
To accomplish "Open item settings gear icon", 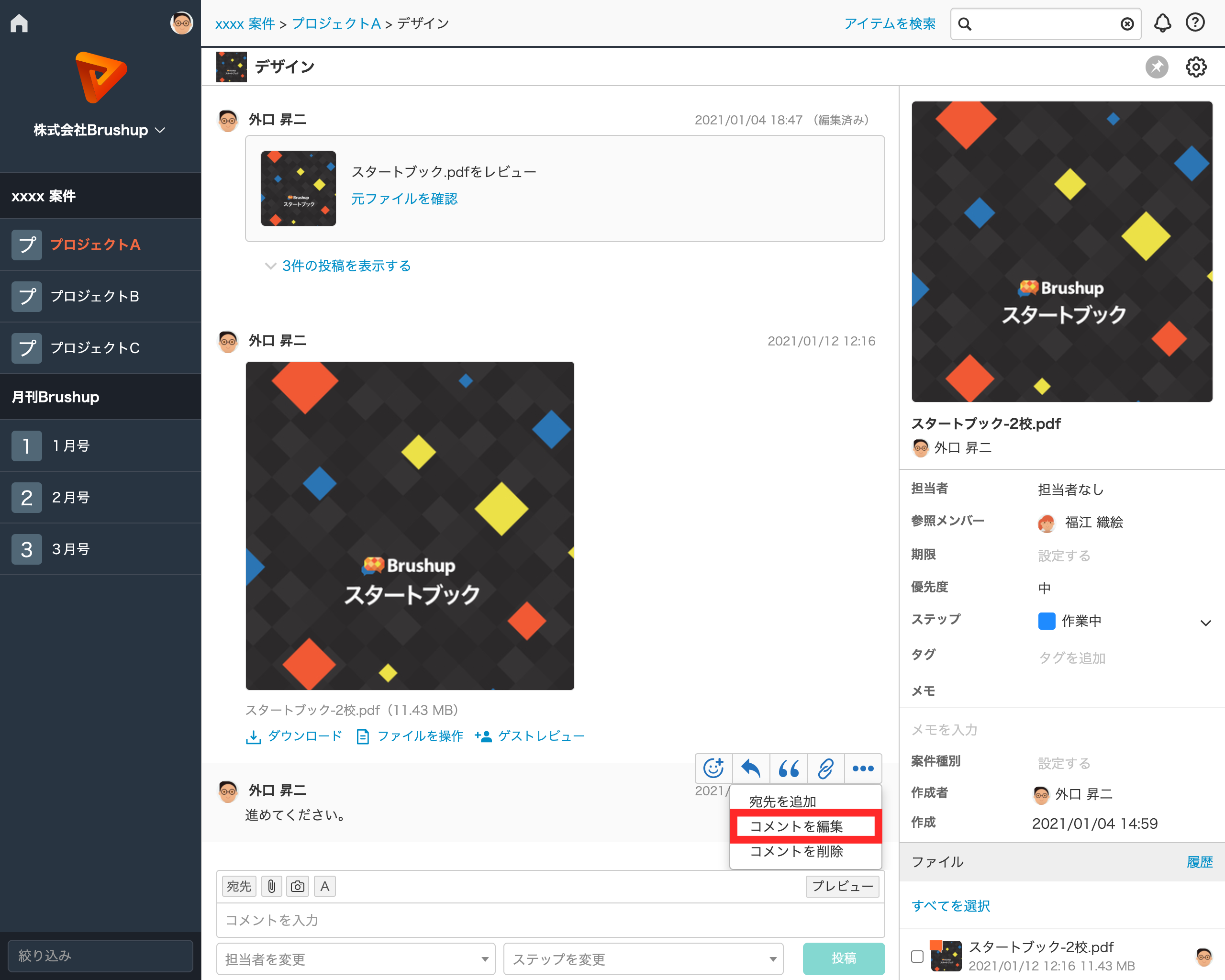I will pyautogui.click(x=1195, y=67).
